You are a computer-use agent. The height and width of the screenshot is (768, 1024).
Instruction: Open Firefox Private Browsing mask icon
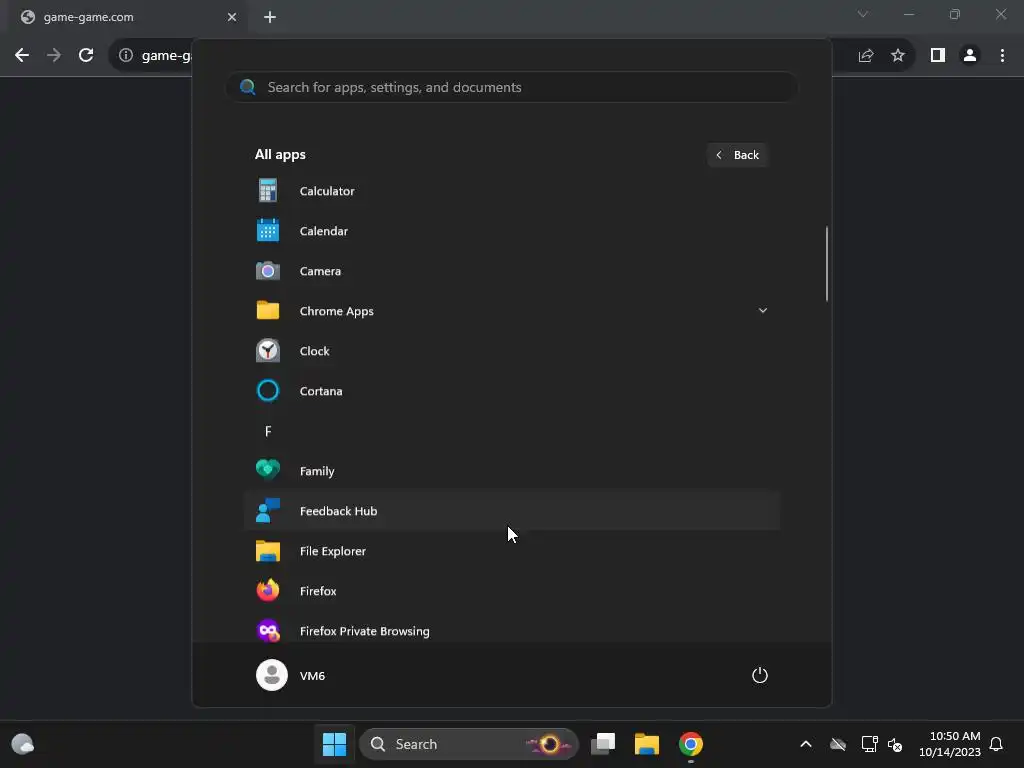pyautogui.click(x=268, y=630)
